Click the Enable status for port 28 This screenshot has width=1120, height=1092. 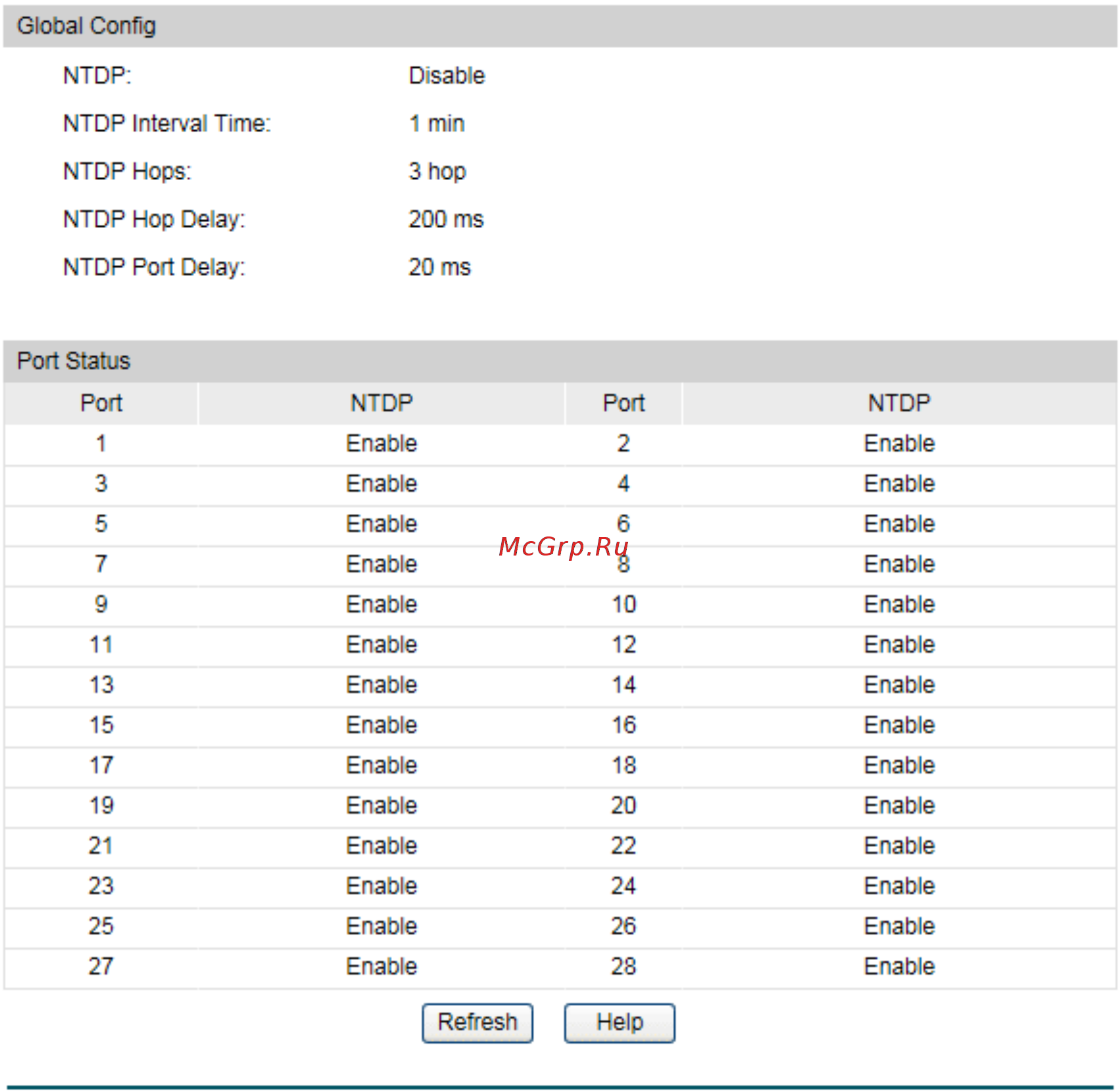tap(899, 966)
